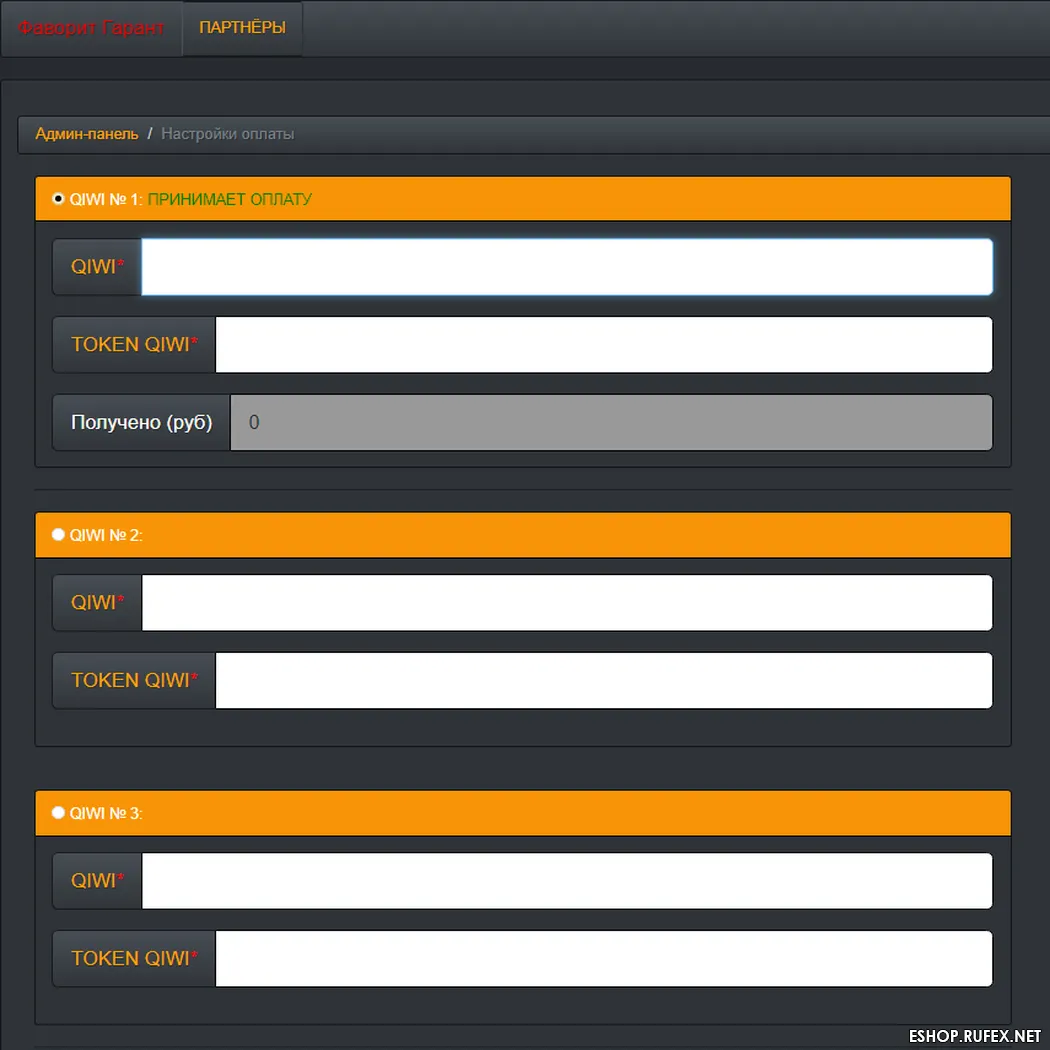Image resolution: width=1050 pixels, height=1050 pixels.
Task: Click the TOKEN QIWI field in wallet 3
Action: (x=603, y=959)
